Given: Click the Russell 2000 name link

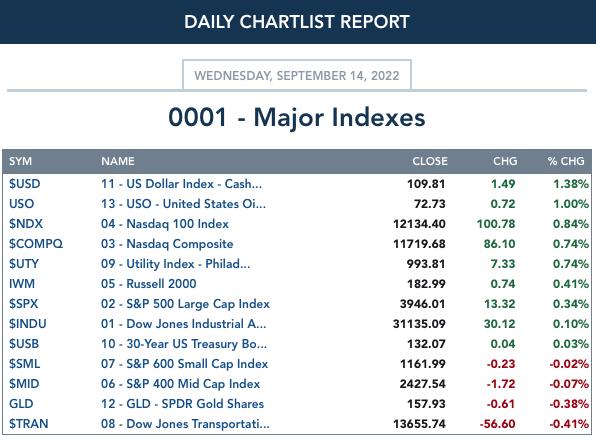Looking at the screenshot, I should tap(149, 284).
